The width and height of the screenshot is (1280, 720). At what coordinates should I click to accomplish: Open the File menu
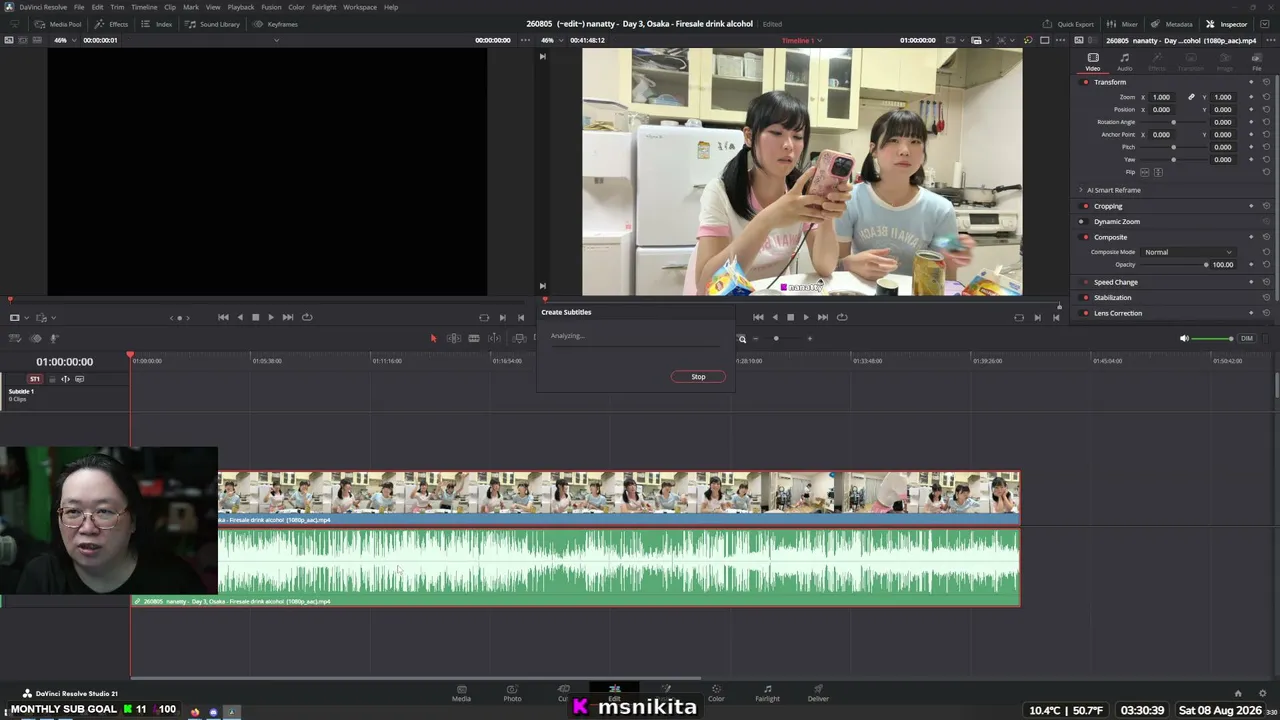(79, 7)
